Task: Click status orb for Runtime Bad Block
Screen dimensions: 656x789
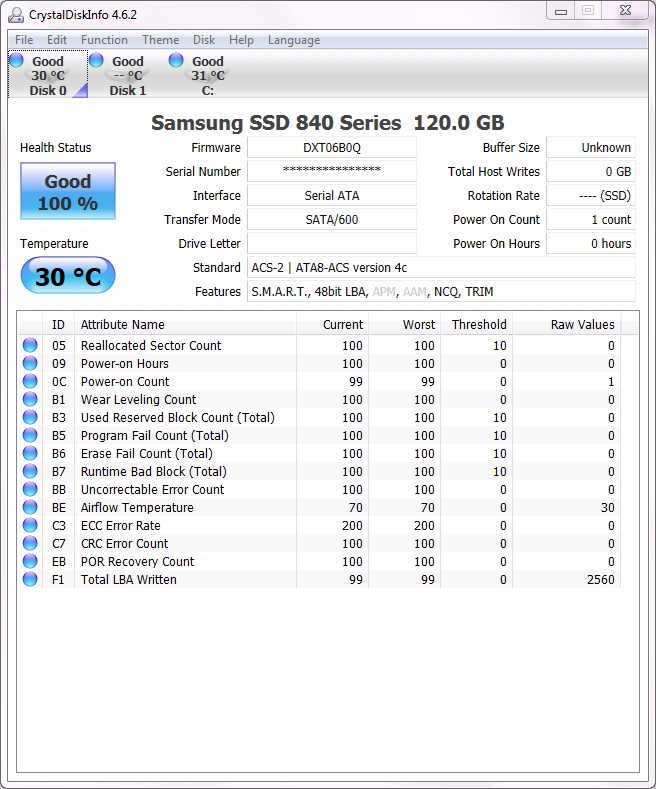Action: click(30, 471)
